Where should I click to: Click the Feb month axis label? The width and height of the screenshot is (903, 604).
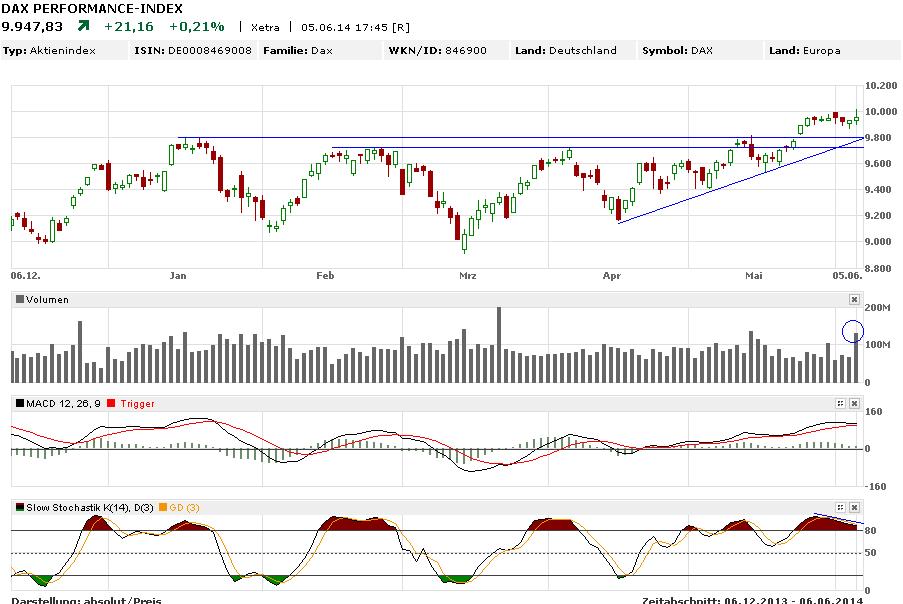(325, 276)
